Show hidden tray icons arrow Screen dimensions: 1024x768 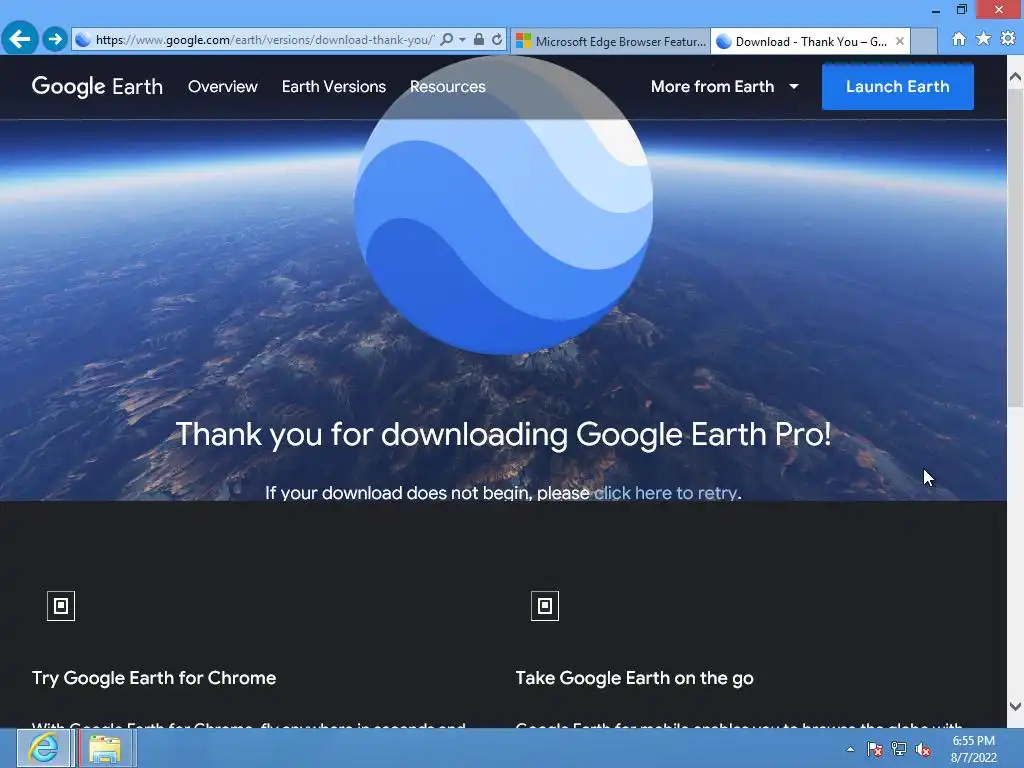(850, 749)
